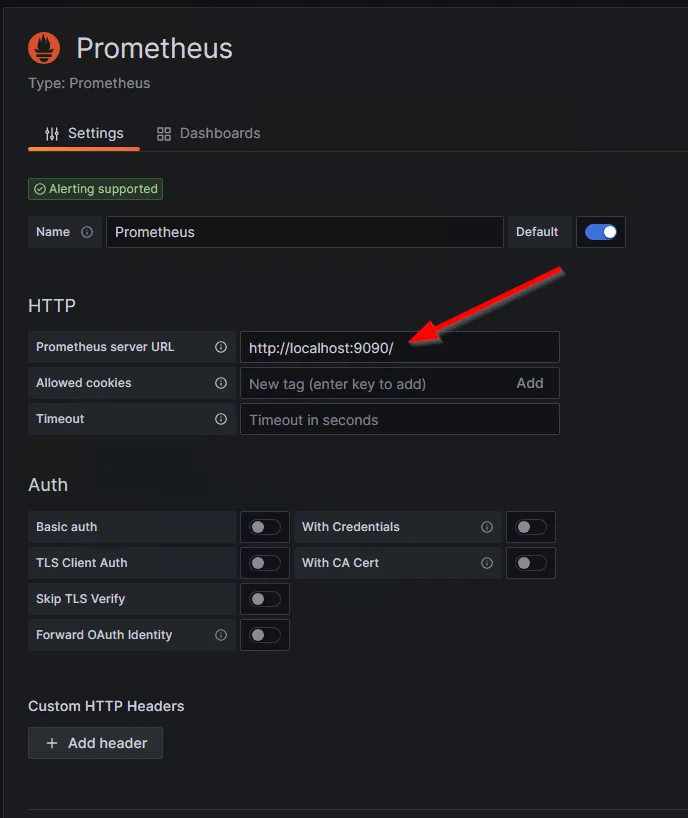This screenshot has width=688, height=818.
Task: Click info icon next to Name field
Action: 87,232
